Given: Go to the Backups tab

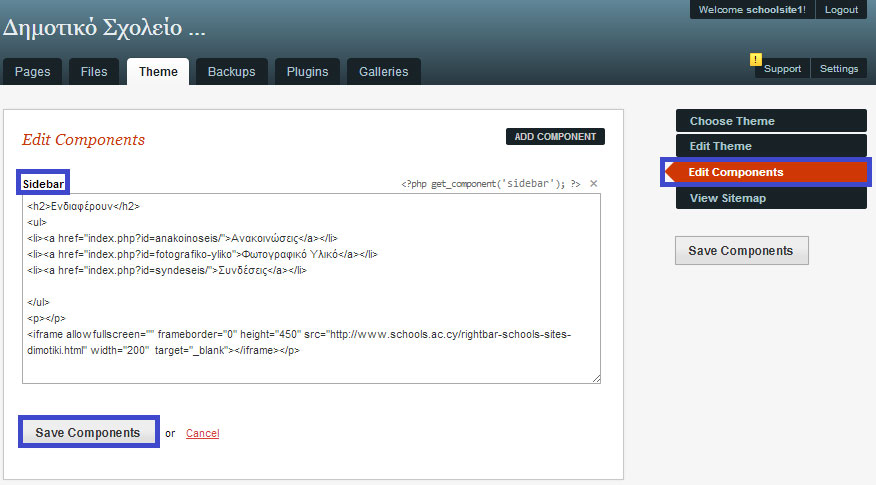Looking at the screenshot, I should coord(231,72).
